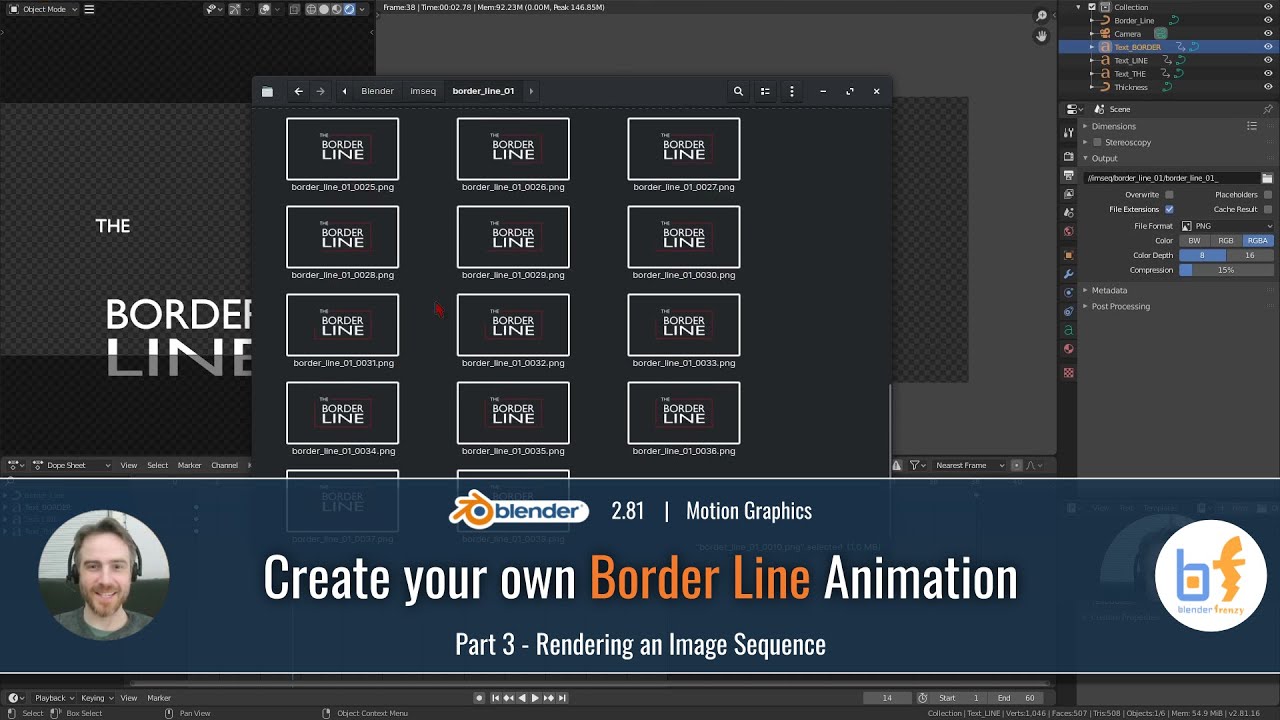
Task: Switch viewport to solid shading
Action: [x=324, y=9]
